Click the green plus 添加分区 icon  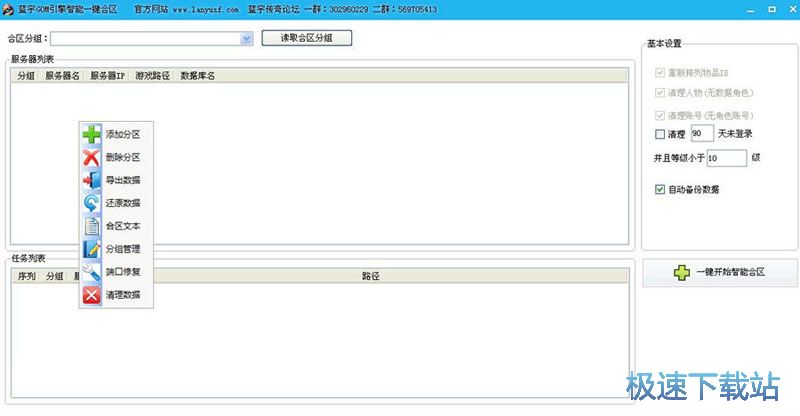point(91,134)
